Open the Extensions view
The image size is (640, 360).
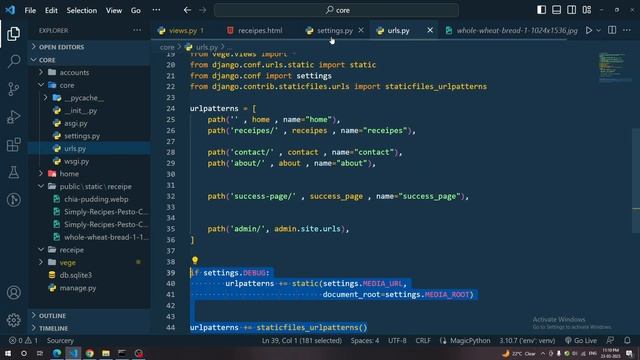pos(13,144)
